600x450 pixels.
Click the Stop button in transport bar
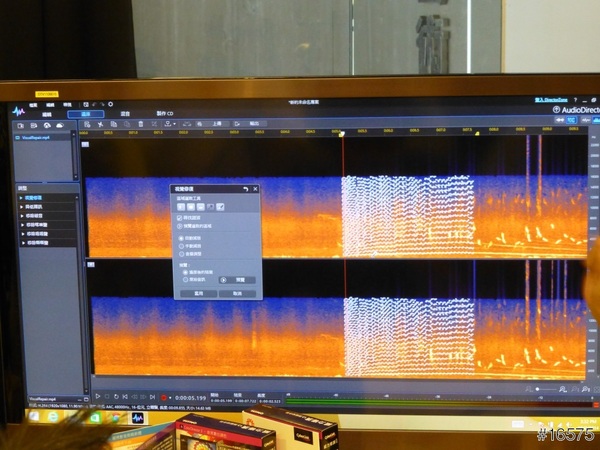107,397
